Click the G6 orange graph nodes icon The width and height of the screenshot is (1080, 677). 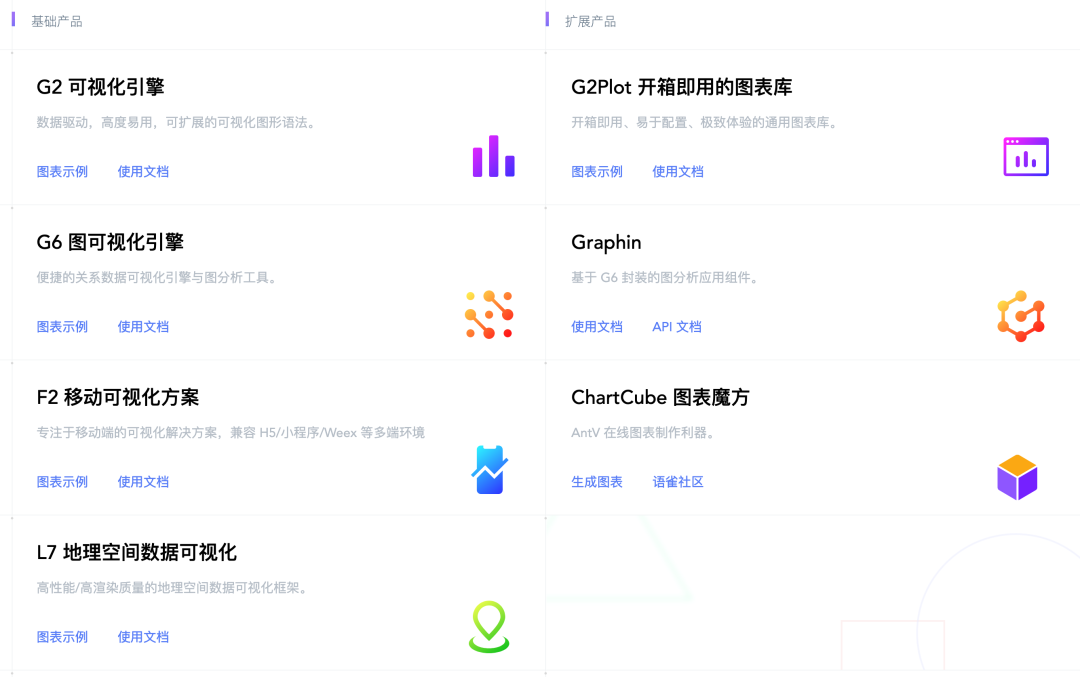click(489, 315)
